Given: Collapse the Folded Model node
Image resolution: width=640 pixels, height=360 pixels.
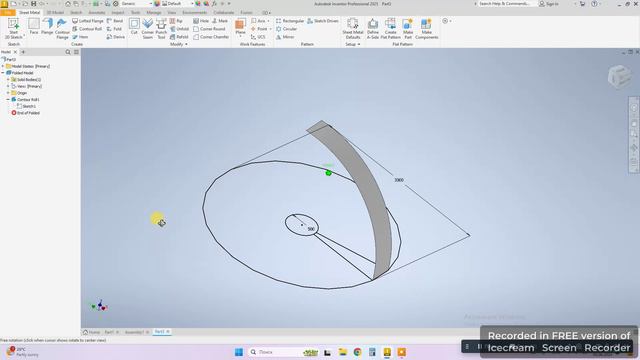Looking at the screenshot, I should coord(3,73).
